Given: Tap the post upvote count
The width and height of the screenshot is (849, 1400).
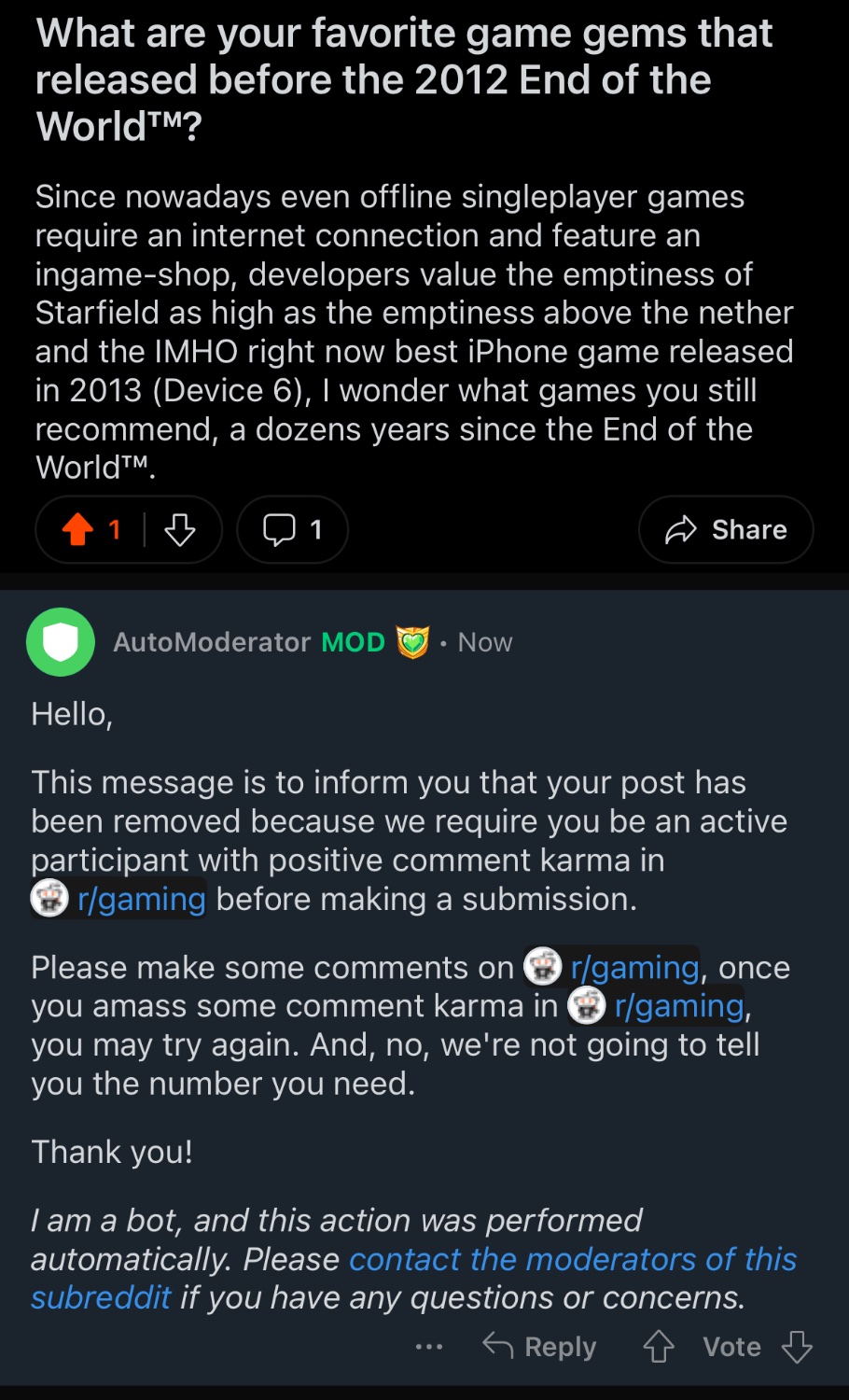Looking at the screenshot, I should point(115,530).
